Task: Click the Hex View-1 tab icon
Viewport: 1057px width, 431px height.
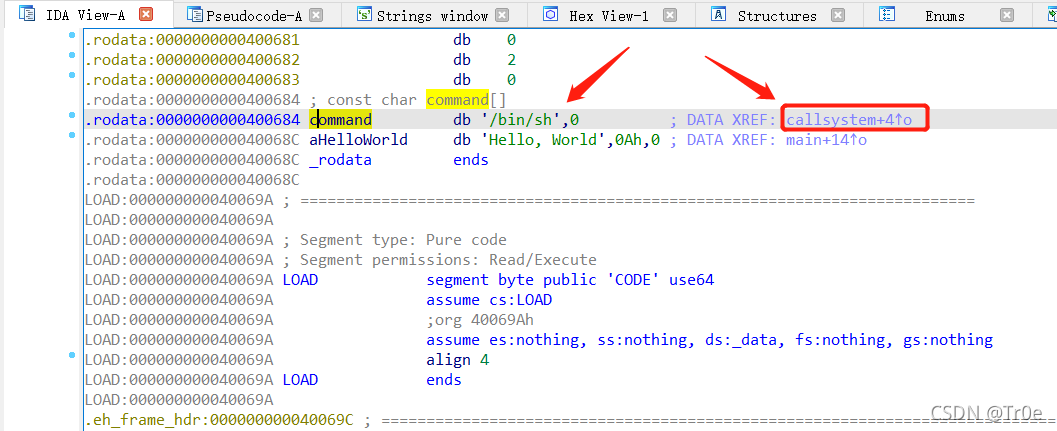Action: (551, 15)
